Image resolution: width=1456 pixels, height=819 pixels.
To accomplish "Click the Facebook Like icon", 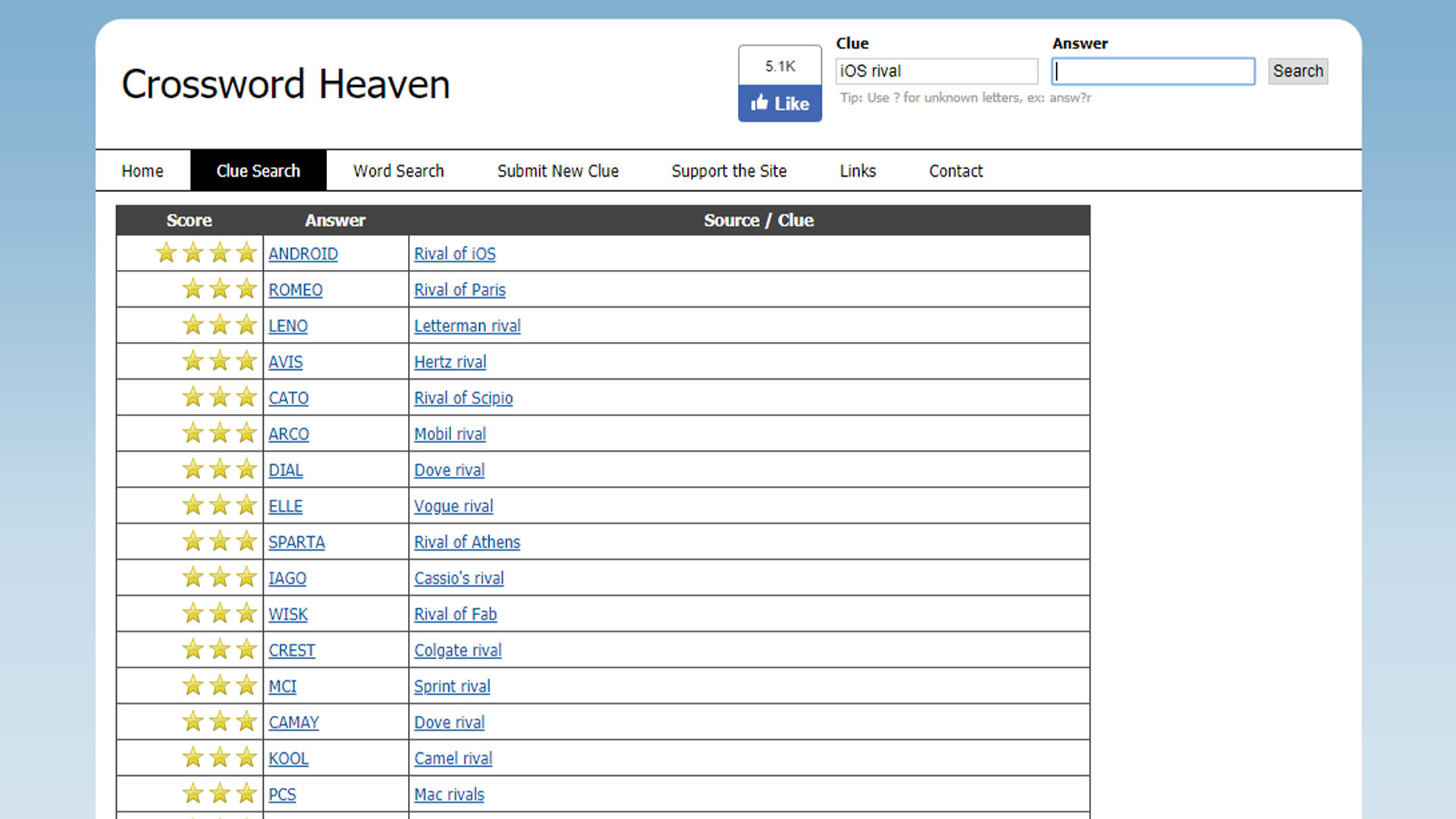I will tap(780, 105).
